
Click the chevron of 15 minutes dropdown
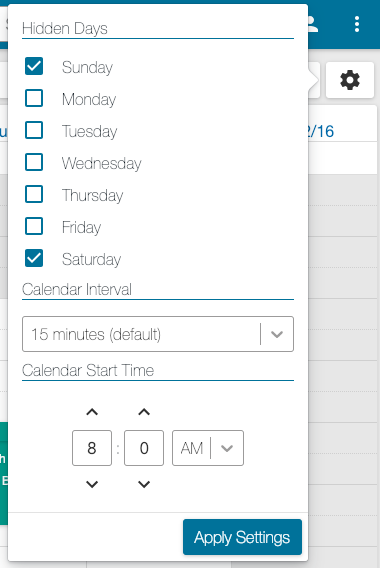click(277, 334)
